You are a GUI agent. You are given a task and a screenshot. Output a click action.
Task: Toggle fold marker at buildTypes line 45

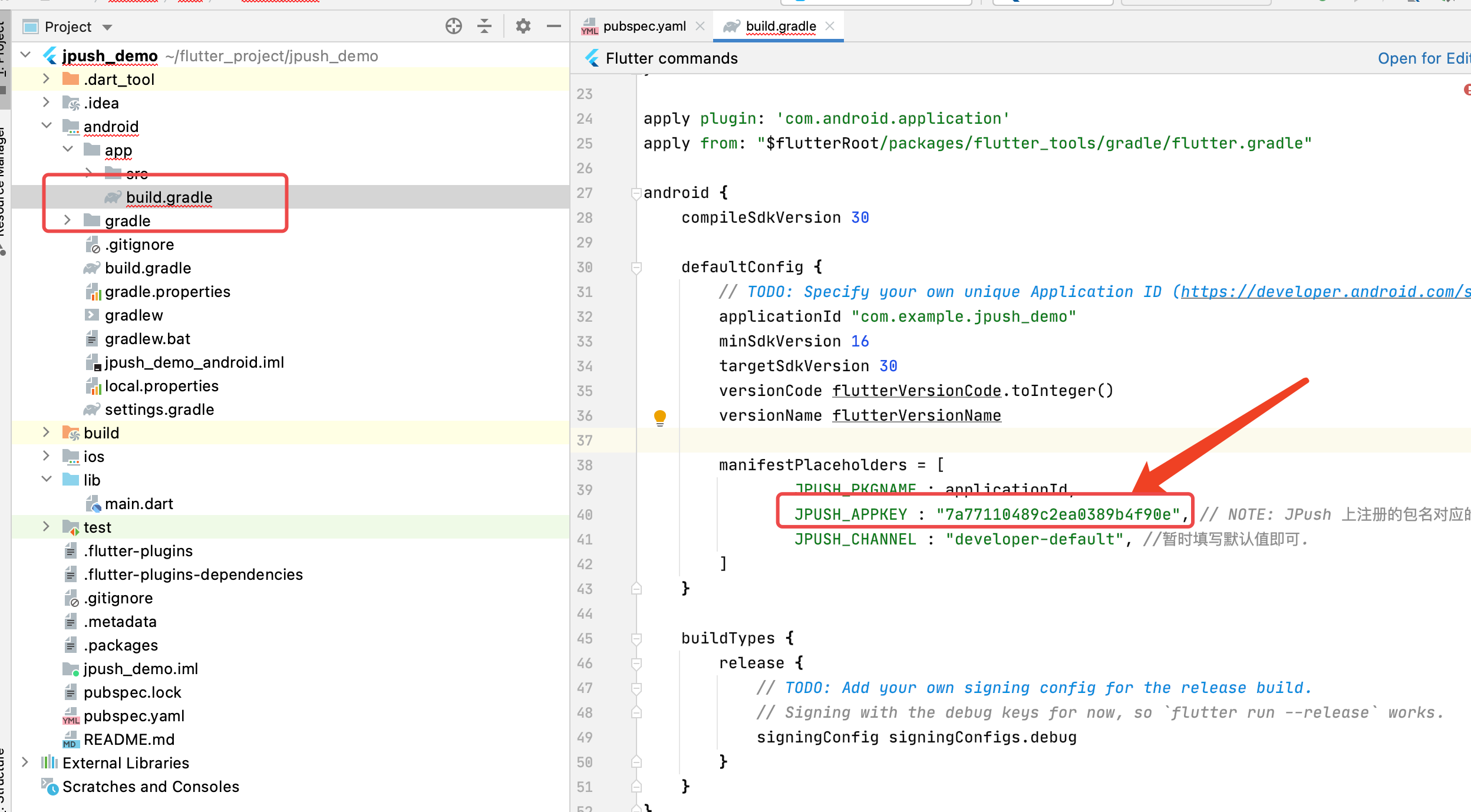click(636, 639)
